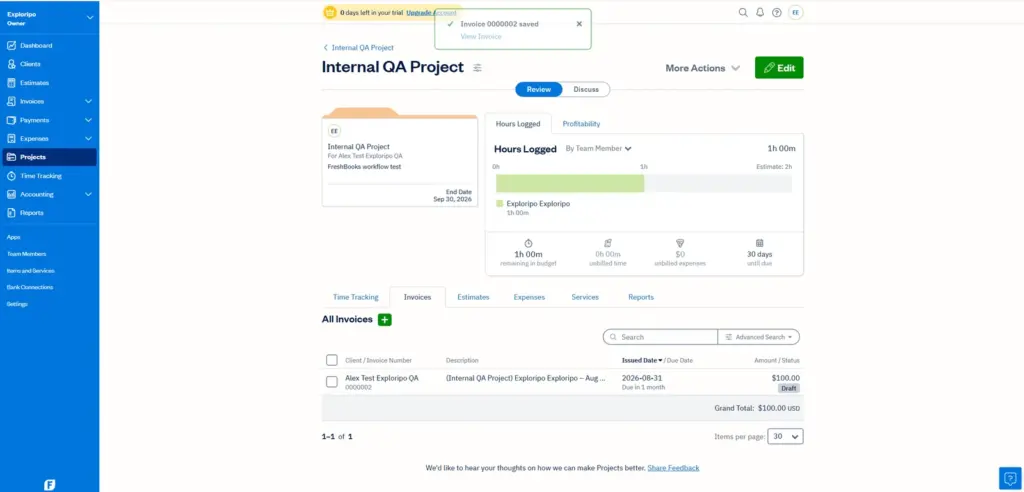Viewport: 1024px width, 492px height.
Task: Click the Payments sidebar icon
Action: (x=11, y=120)
